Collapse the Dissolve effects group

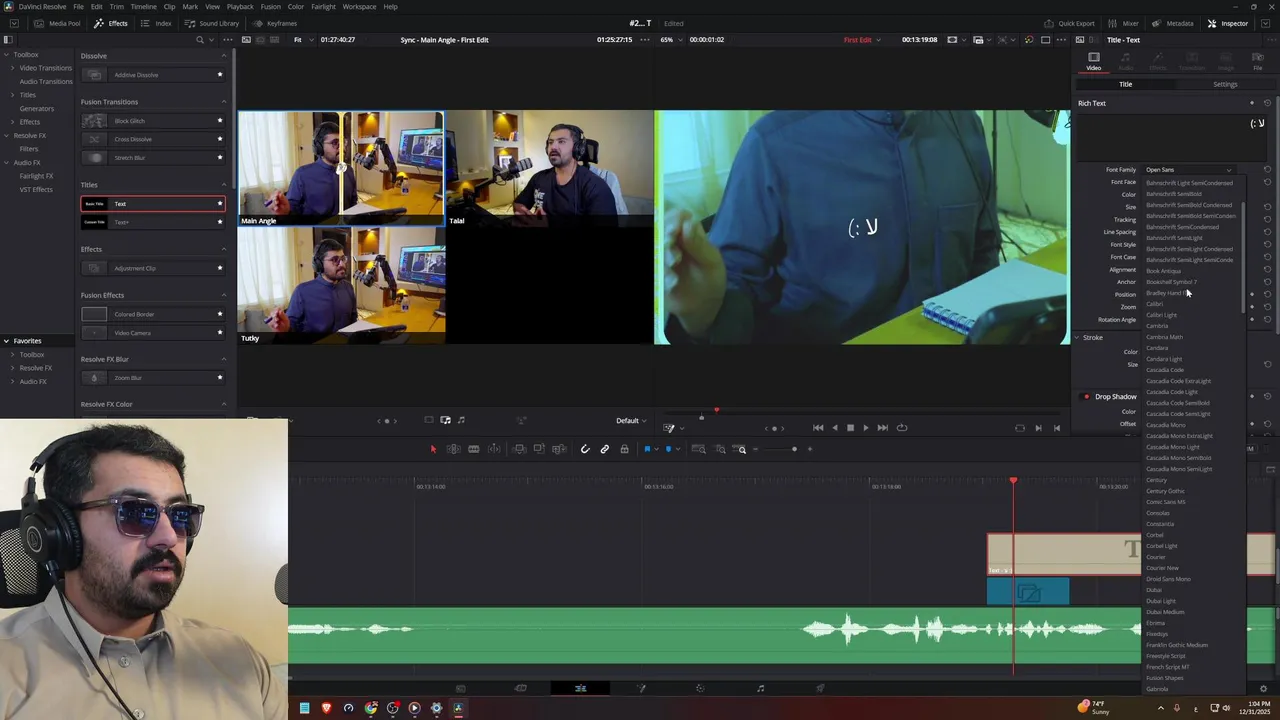[x=224, y=56]
